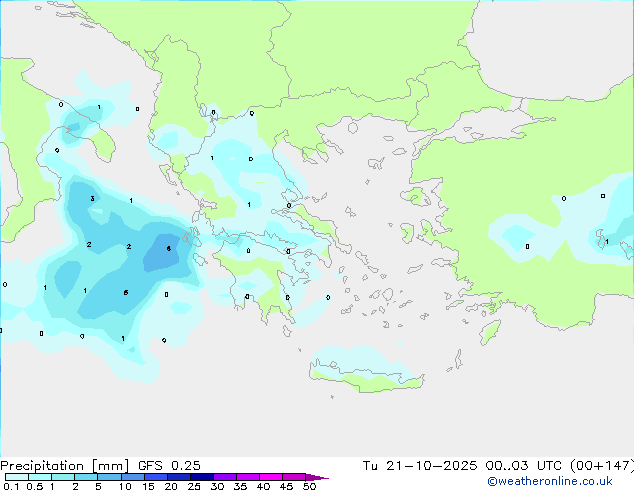Click legend tick label "0.1"
Screen dimensions: 634x490
(11, 486)
